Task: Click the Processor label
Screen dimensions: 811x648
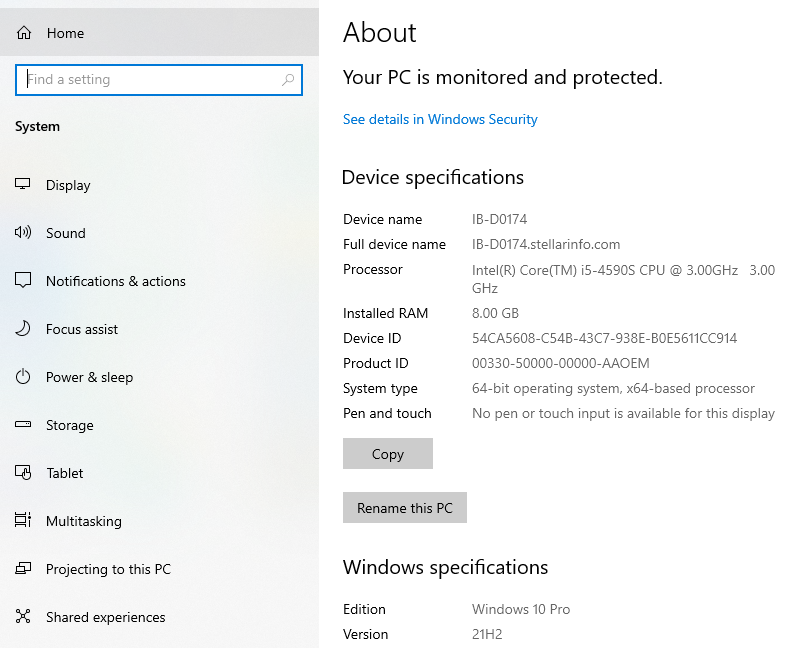Action: (372, 269)
